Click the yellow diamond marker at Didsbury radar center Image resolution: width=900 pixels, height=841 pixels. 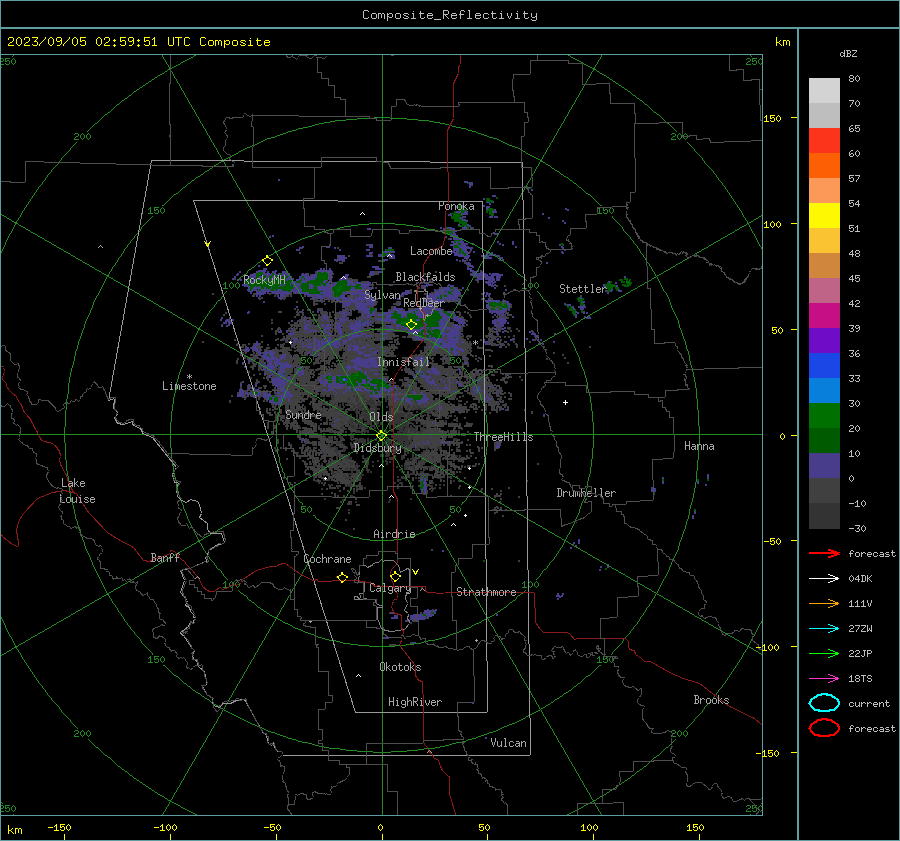pyautogui.click(x=382, y=435)
